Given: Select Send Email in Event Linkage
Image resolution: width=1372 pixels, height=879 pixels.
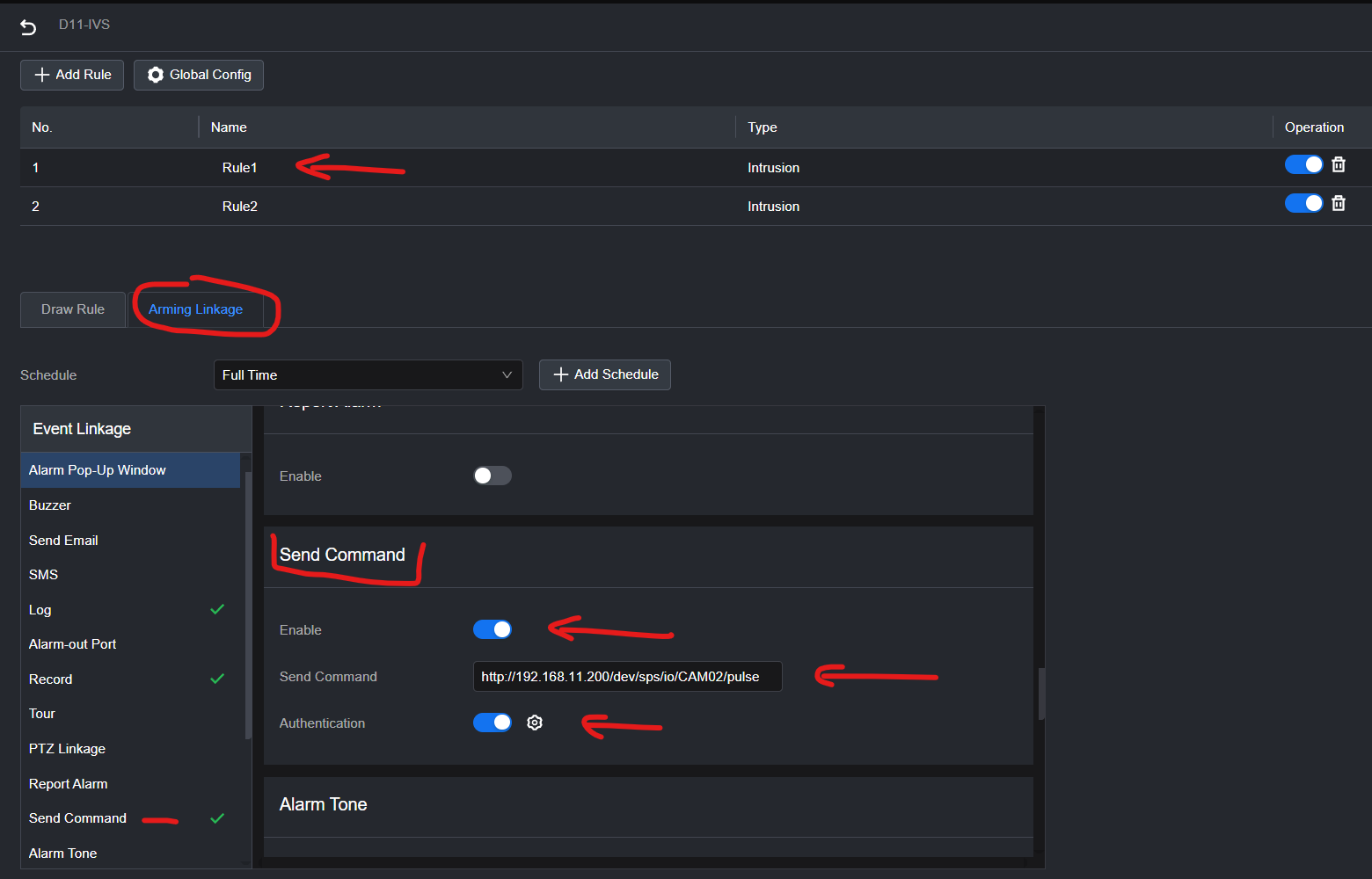Looking at the screenshot, I should 63,540.
